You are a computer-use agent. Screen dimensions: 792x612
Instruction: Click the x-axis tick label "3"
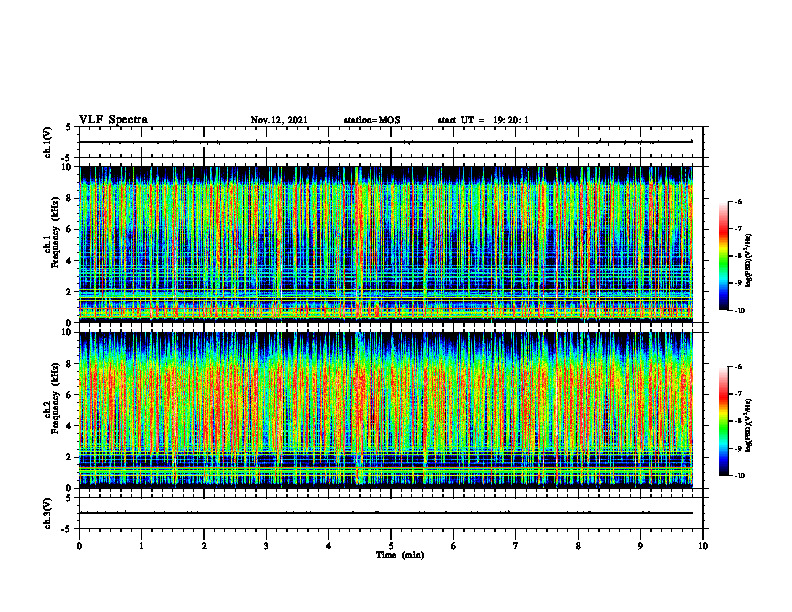pos(266,546)
